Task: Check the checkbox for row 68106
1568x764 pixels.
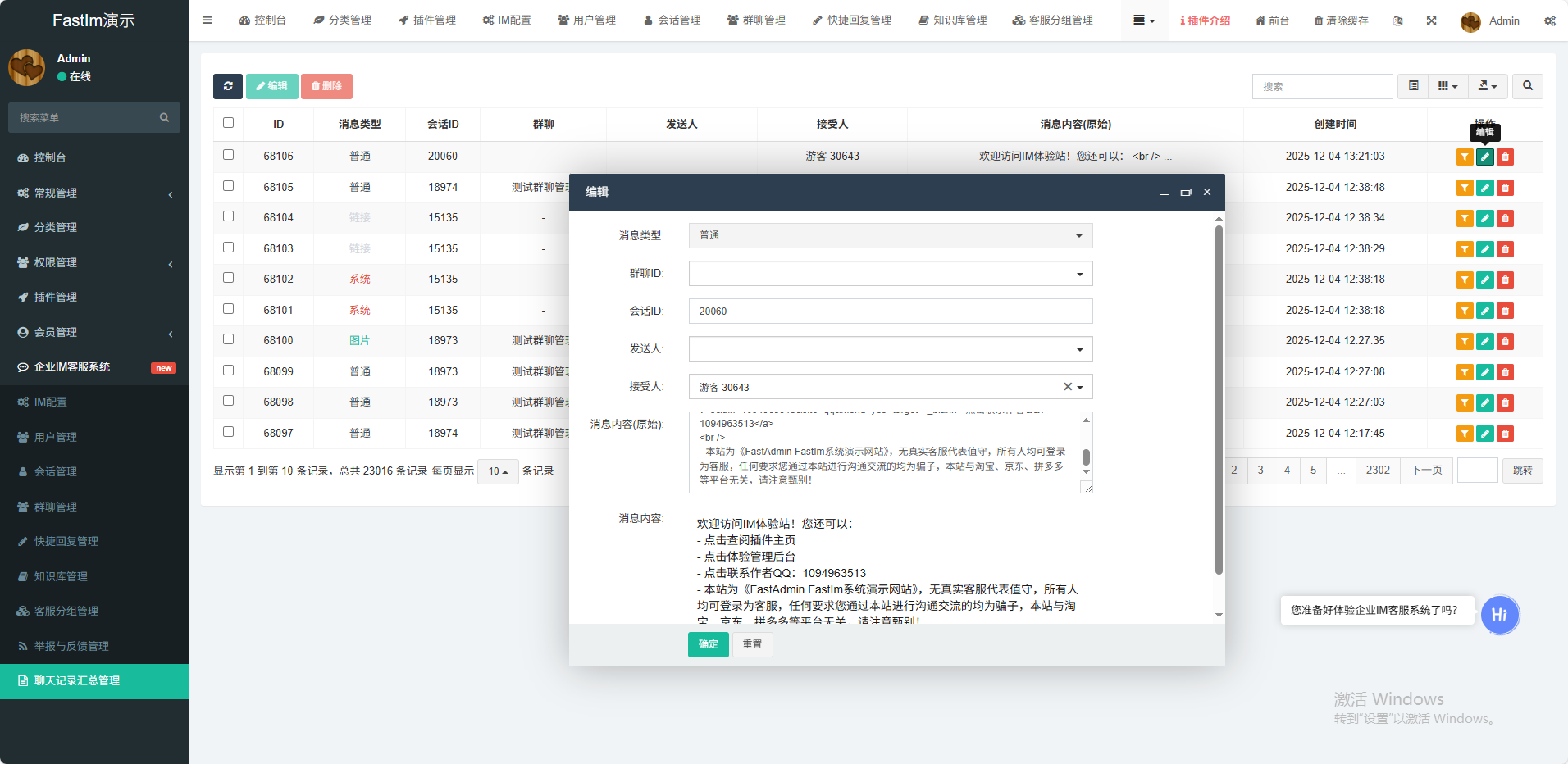Action: [228, 155]
